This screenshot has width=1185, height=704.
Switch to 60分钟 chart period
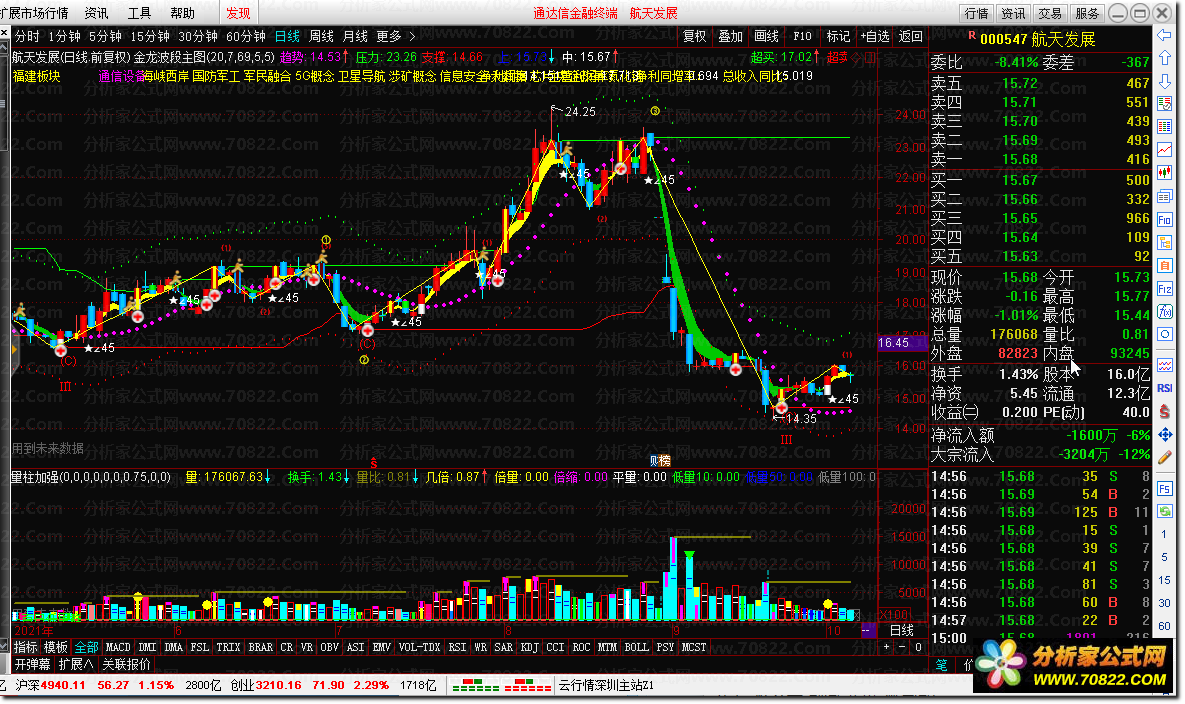coord(246,36)
